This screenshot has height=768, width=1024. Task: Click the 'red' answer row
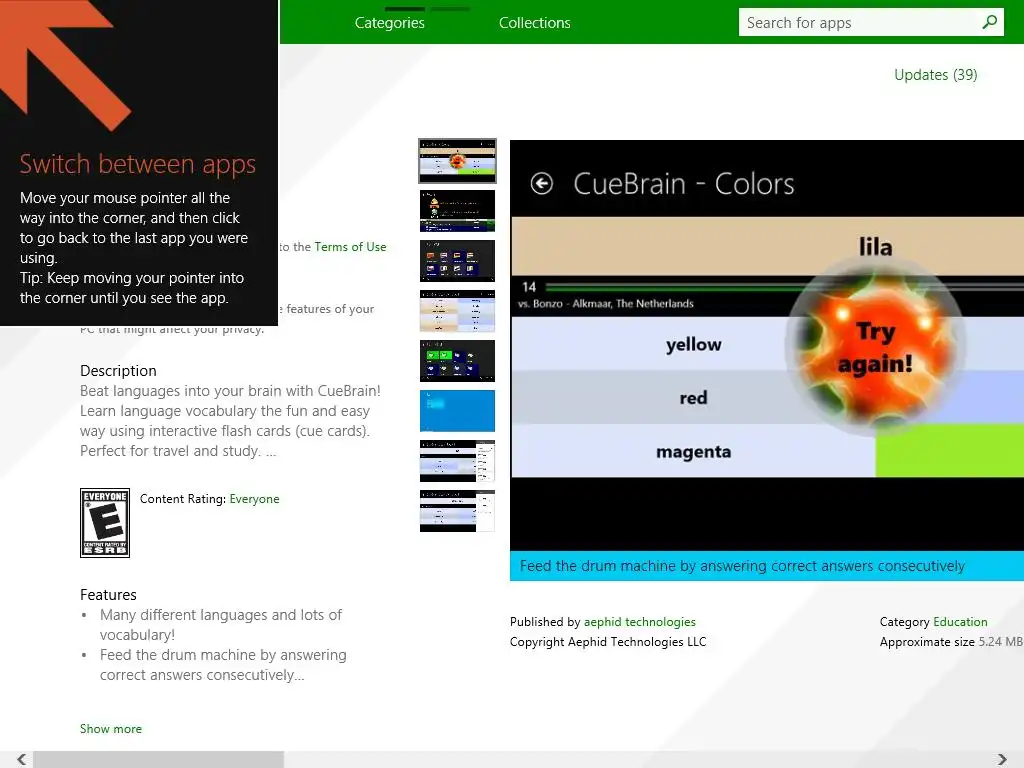point(693,398)
